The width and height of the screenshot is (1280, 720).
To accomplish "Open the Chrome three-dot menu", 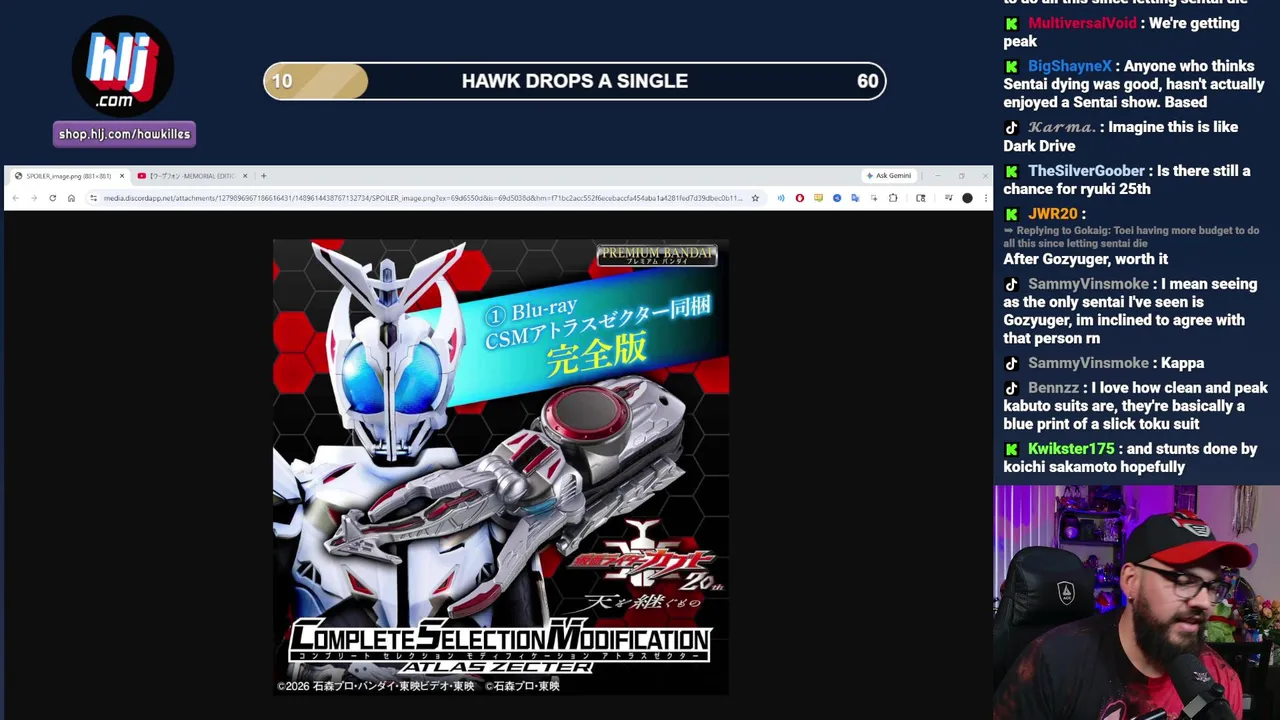I will click(x=985, y=198).
